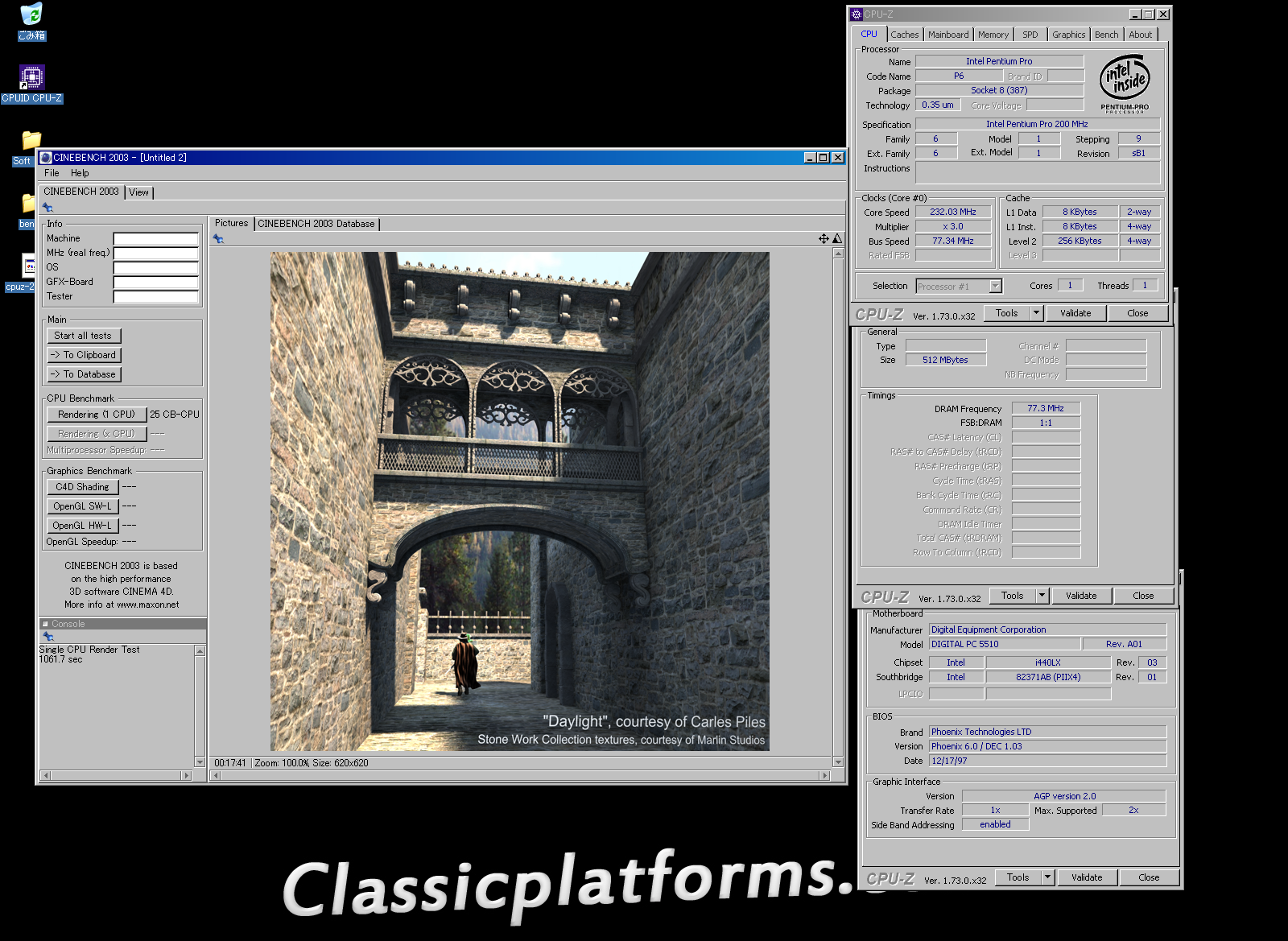The width and height of the screenshot is (1288, 941).
Task: Run the OpenGL SW-L benchmark
Action: [x=82, y=506]
